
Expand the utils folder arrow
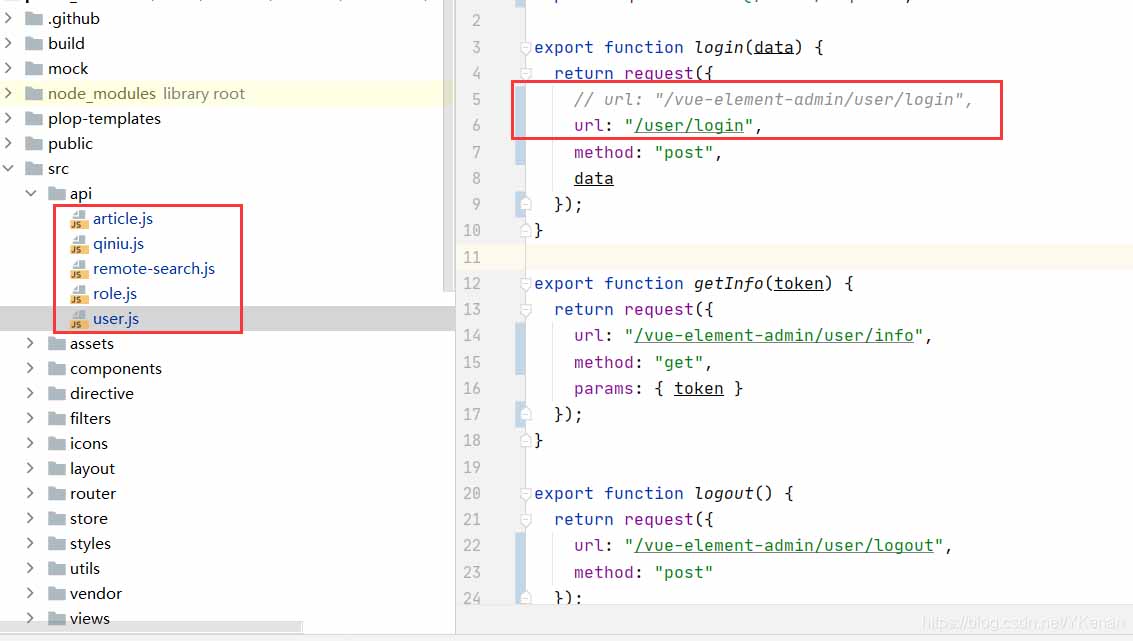coord(30,568)
